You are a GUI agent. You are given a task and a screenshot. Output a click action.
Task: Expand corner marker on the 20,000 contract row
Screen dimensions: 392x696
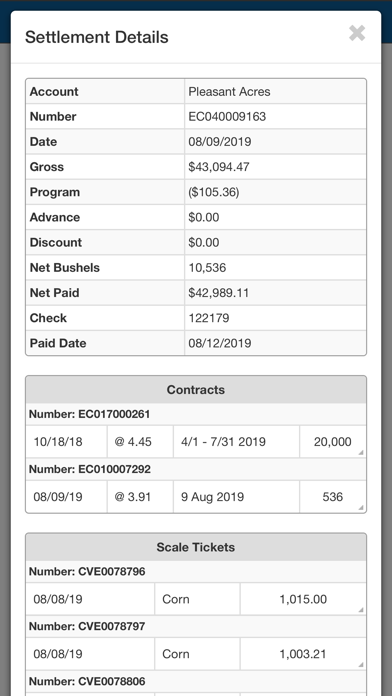(361, 452)
